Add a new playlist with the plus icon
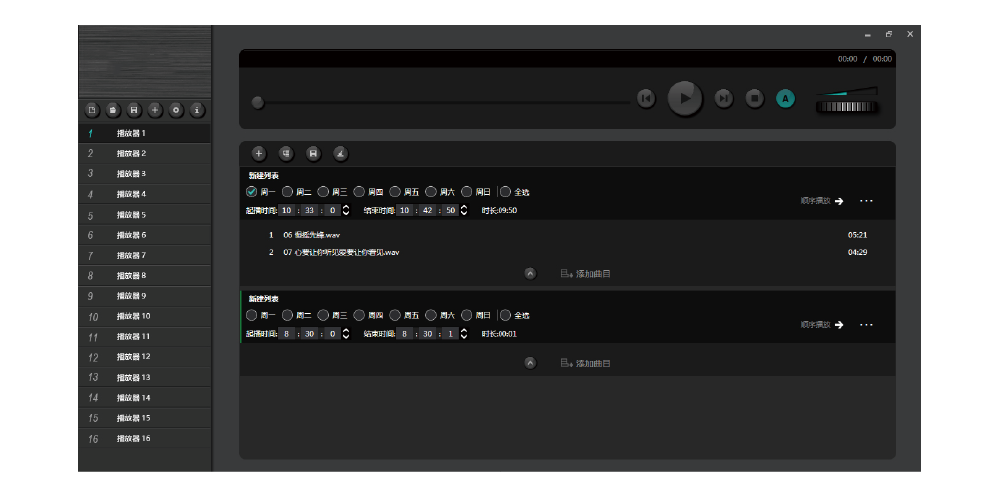The height and width of the screenshot is (500, 1000). 258,153
